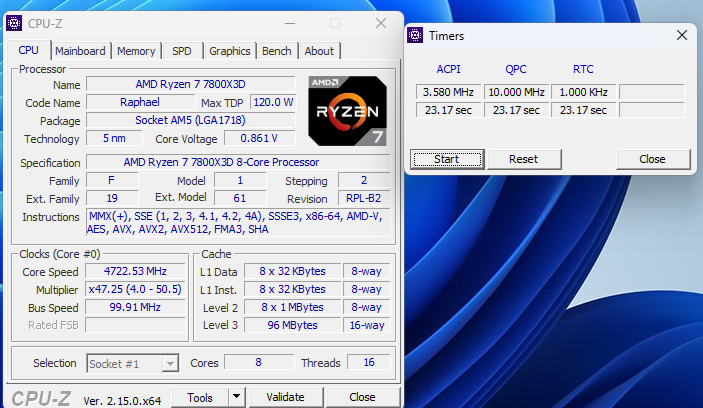Click the L1 Inst. 8 x 32 KBytes value
The height and width of the screenshot is (408, 703).
coord(292,289)
